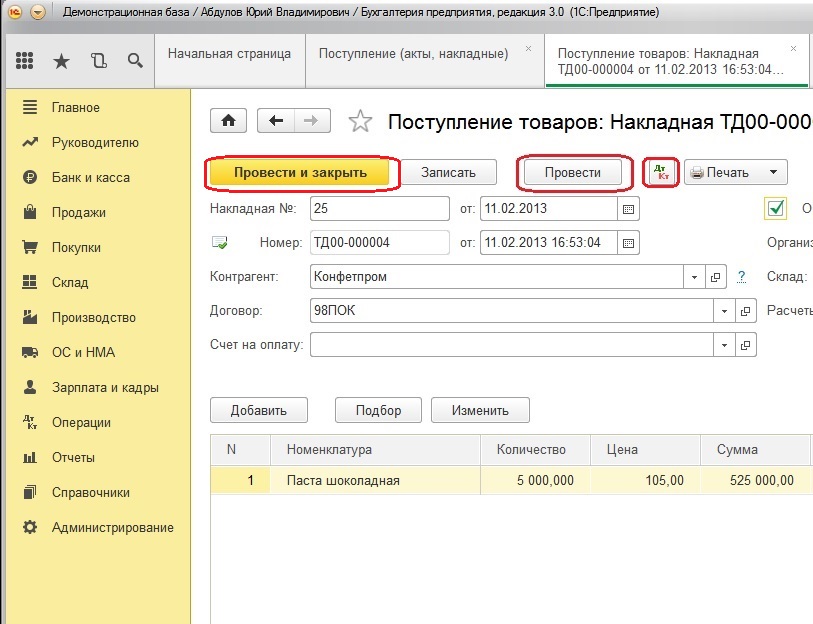
Task: Click date-time field 11.02.2013 16:53:04
Action: coord(549,243)
